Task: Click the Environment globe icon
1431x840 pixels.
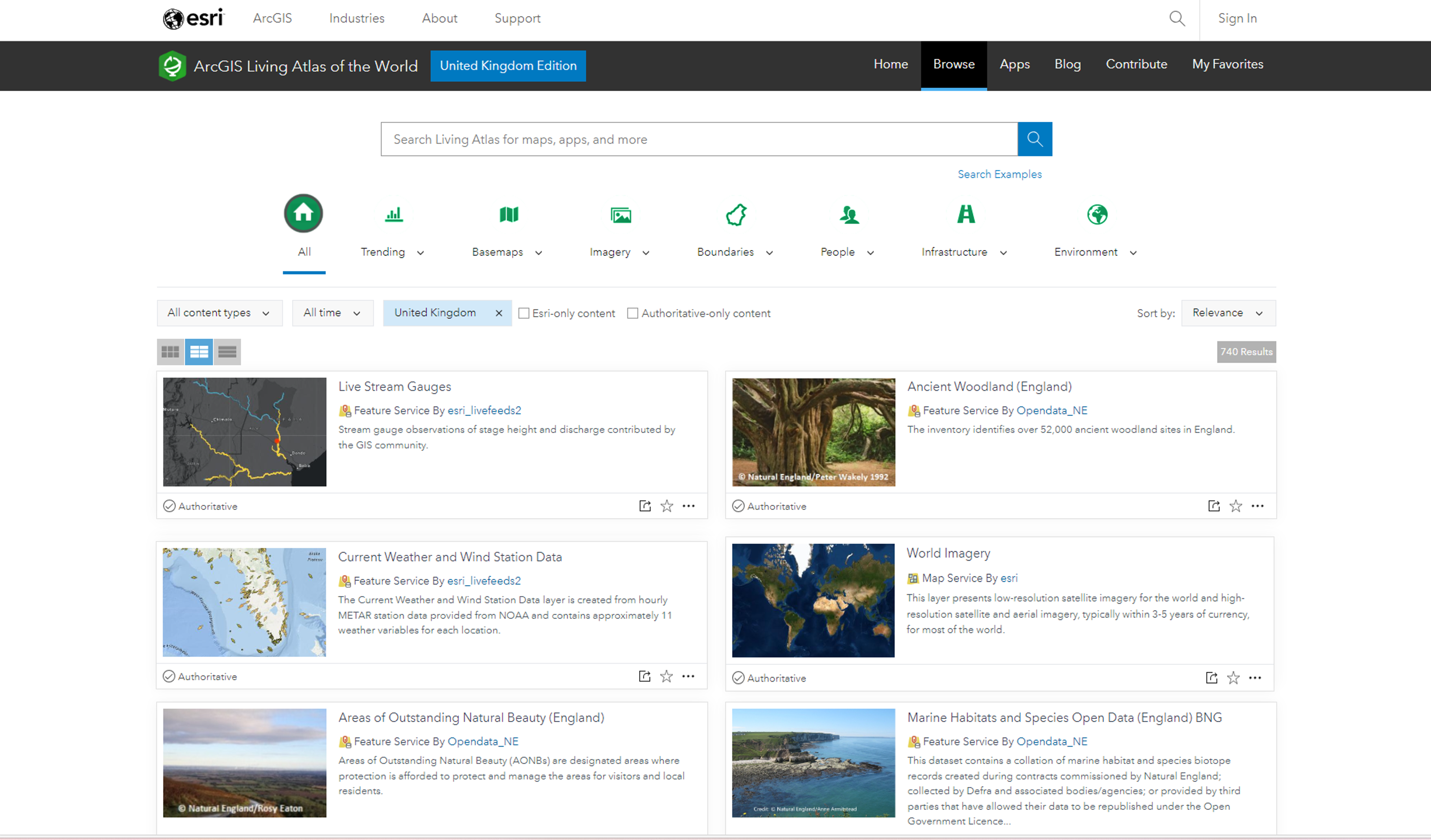Action: pos(1097,215)
